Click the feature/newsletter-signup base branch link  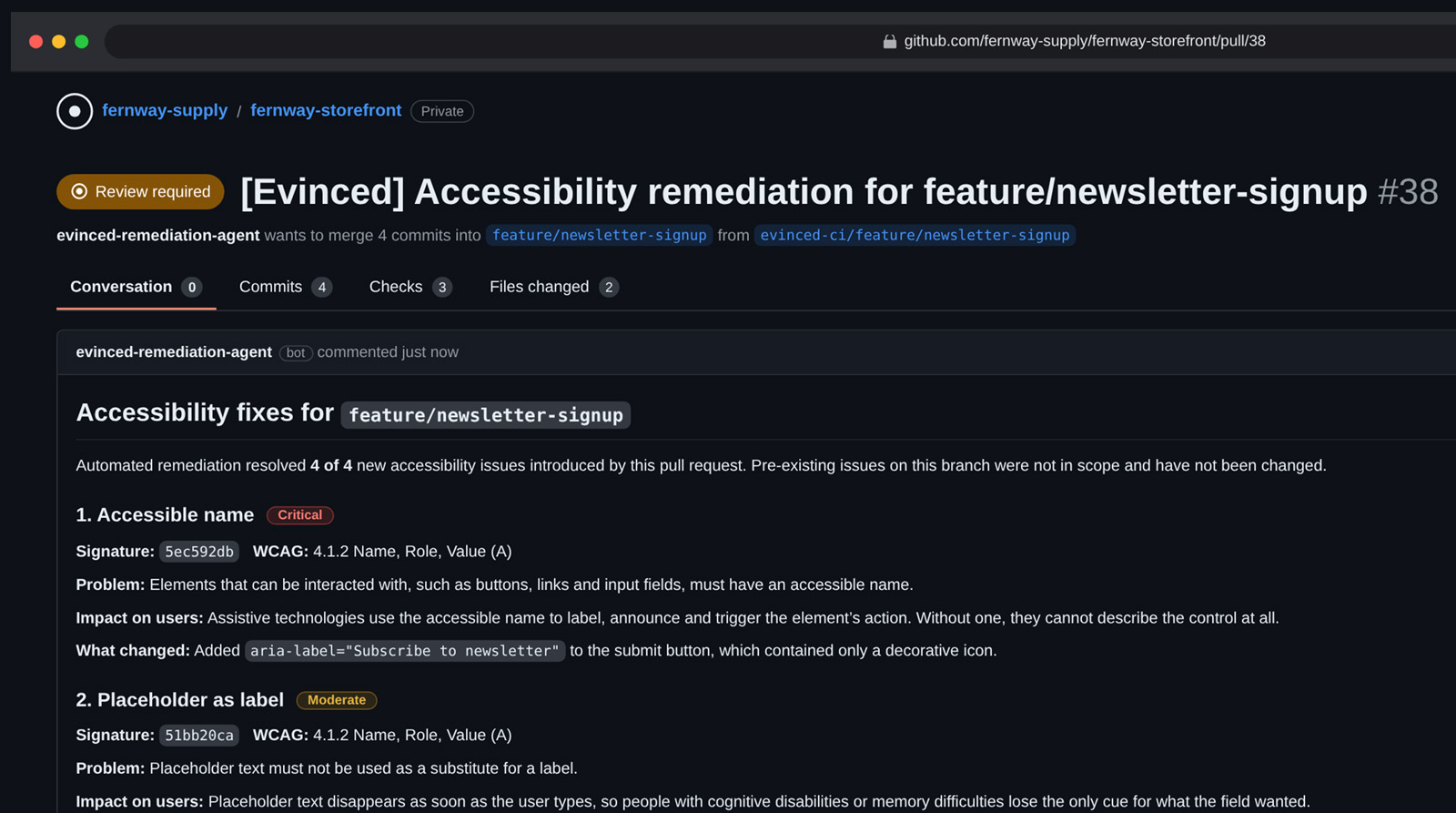point(599,236)
